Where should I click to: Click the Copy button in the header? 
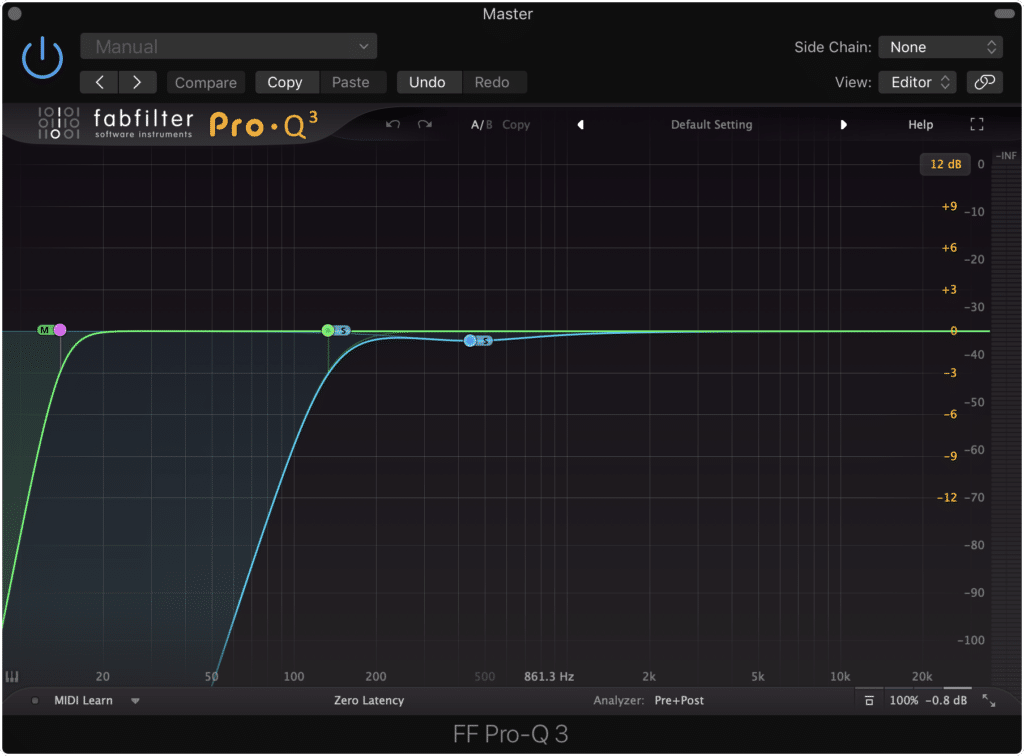(285, 82)
